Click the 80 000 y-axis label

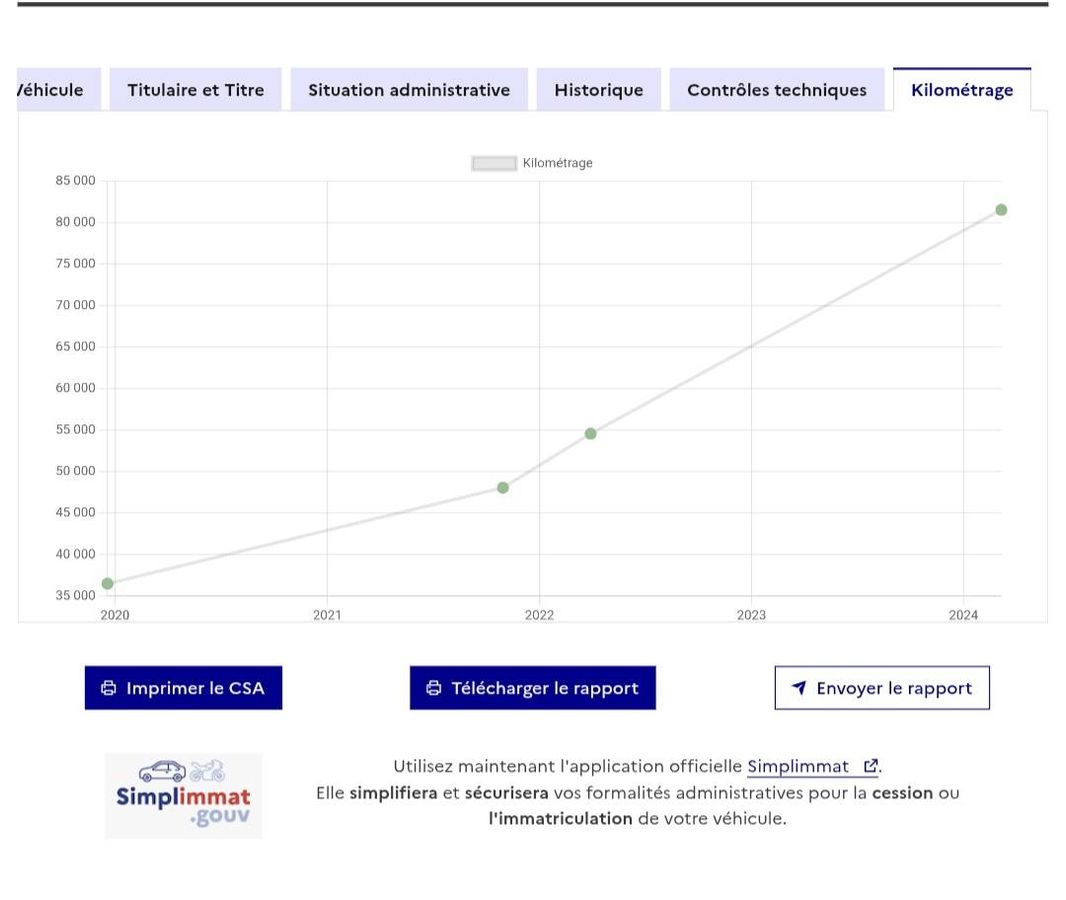[x=75, y=222]
